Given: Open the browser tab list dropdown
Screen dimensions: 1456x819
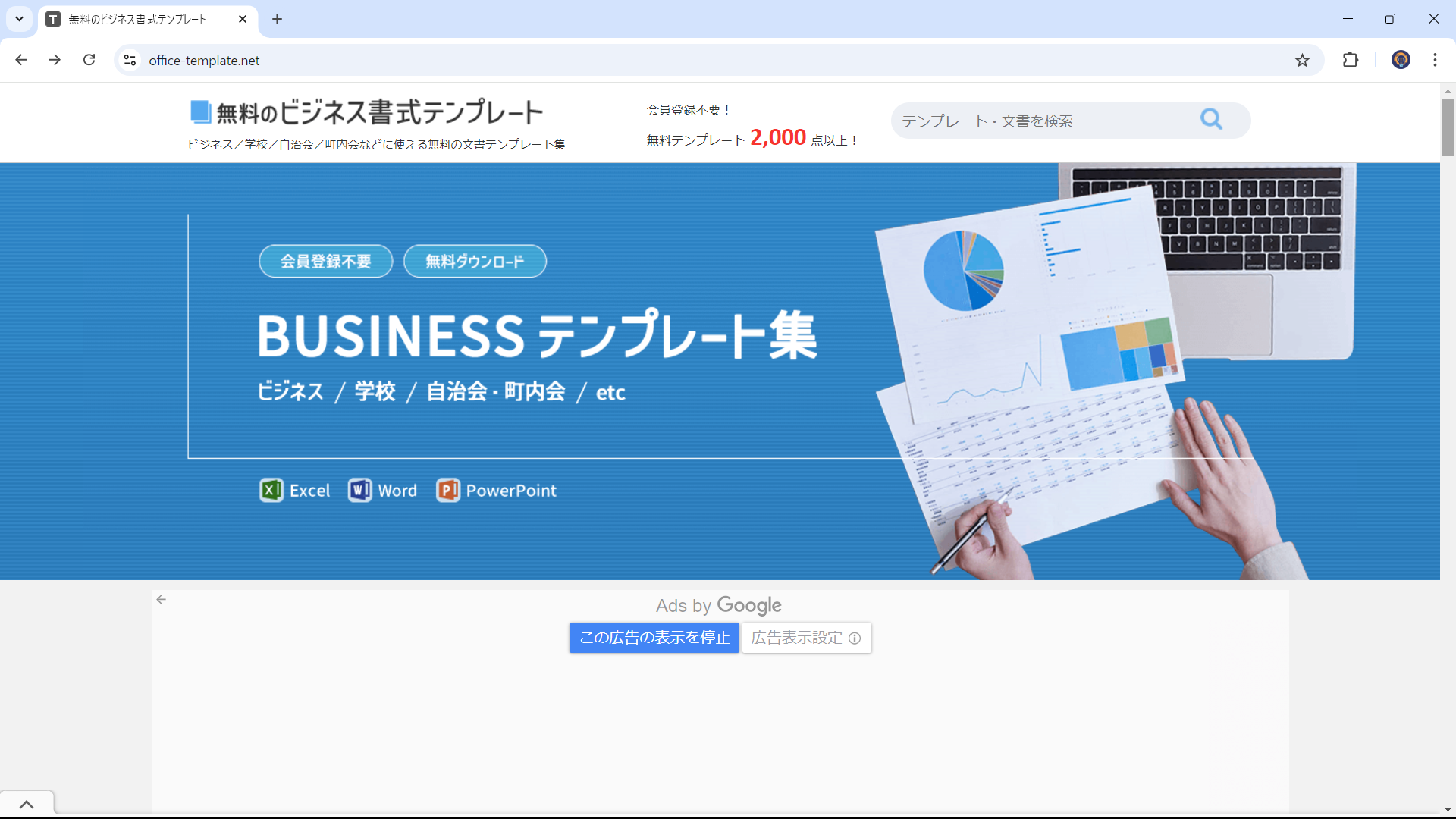Looking at the screenshot, I should point(19,18).
